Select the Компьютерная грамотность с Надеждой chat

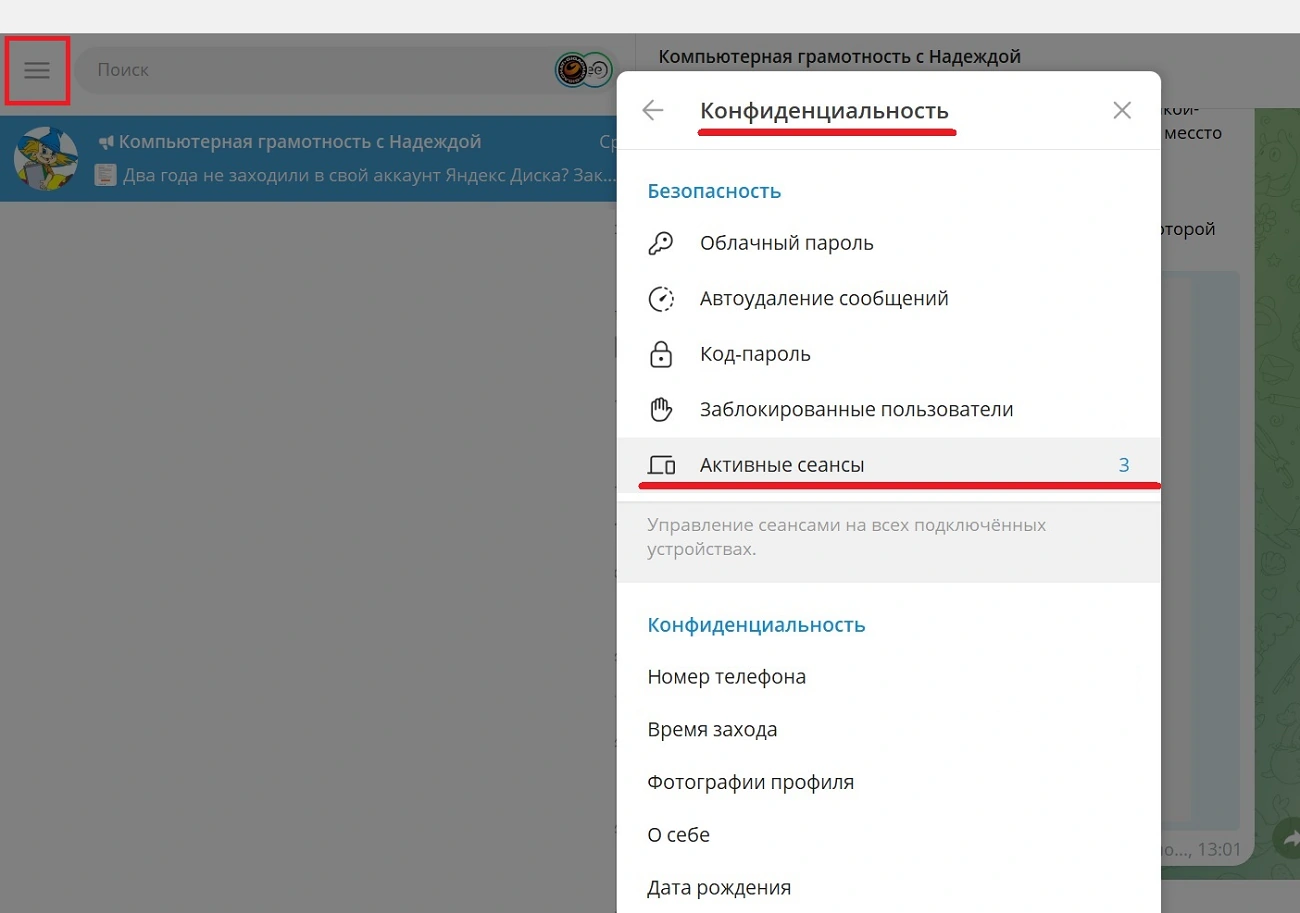[x=308, y=158]
